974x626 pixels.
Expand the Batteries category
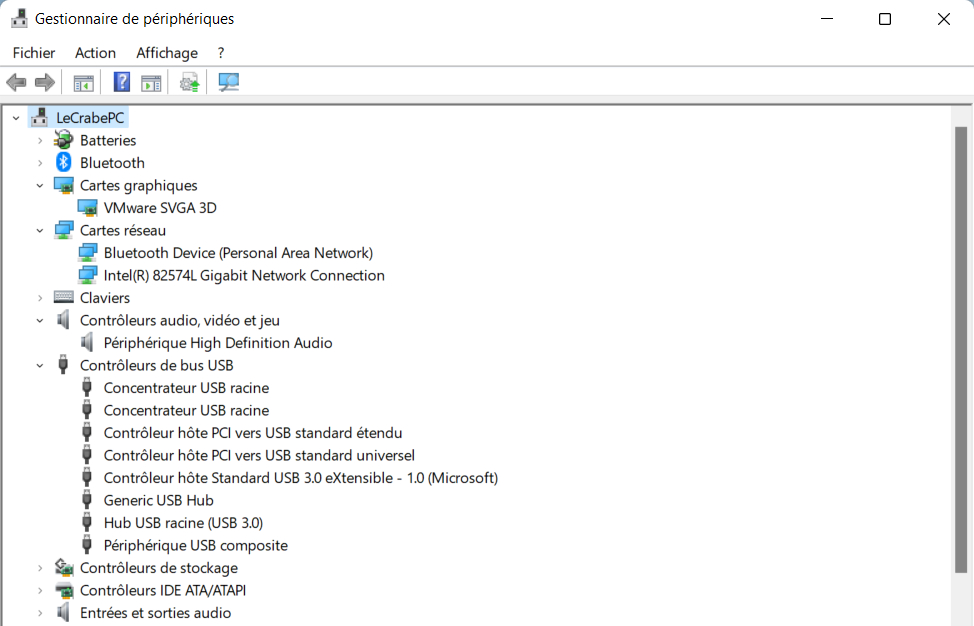click(x=40, y=140)
